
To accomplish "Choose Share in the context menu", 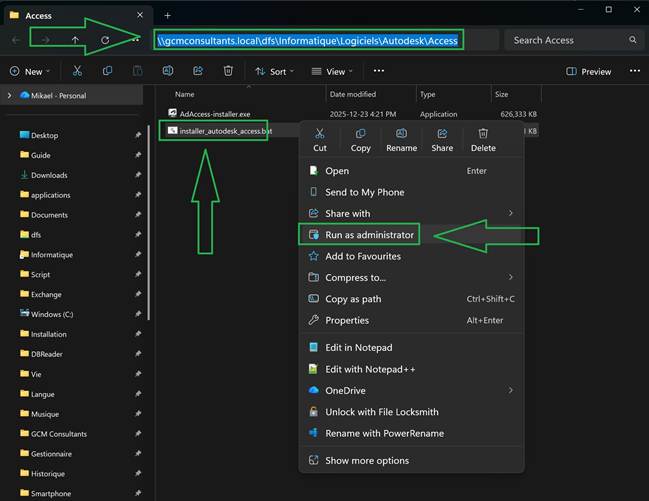I will pyautogui.click(x=442, y=140).
